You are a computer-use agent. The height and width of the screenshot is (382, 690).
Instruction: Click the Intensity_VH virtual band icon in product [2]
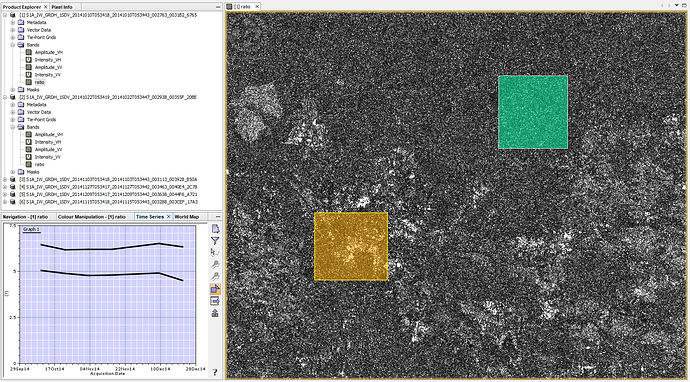tap(29, 142)
